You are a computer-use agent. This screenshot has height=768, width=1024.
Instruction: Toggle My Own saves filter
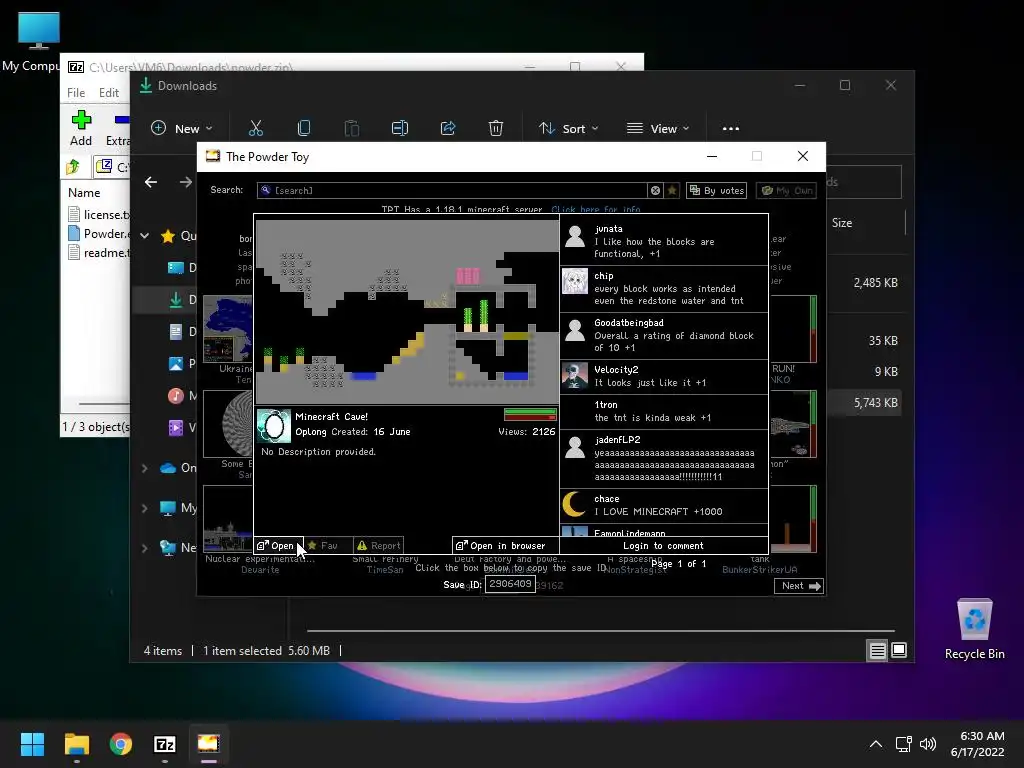pos(786,190)
